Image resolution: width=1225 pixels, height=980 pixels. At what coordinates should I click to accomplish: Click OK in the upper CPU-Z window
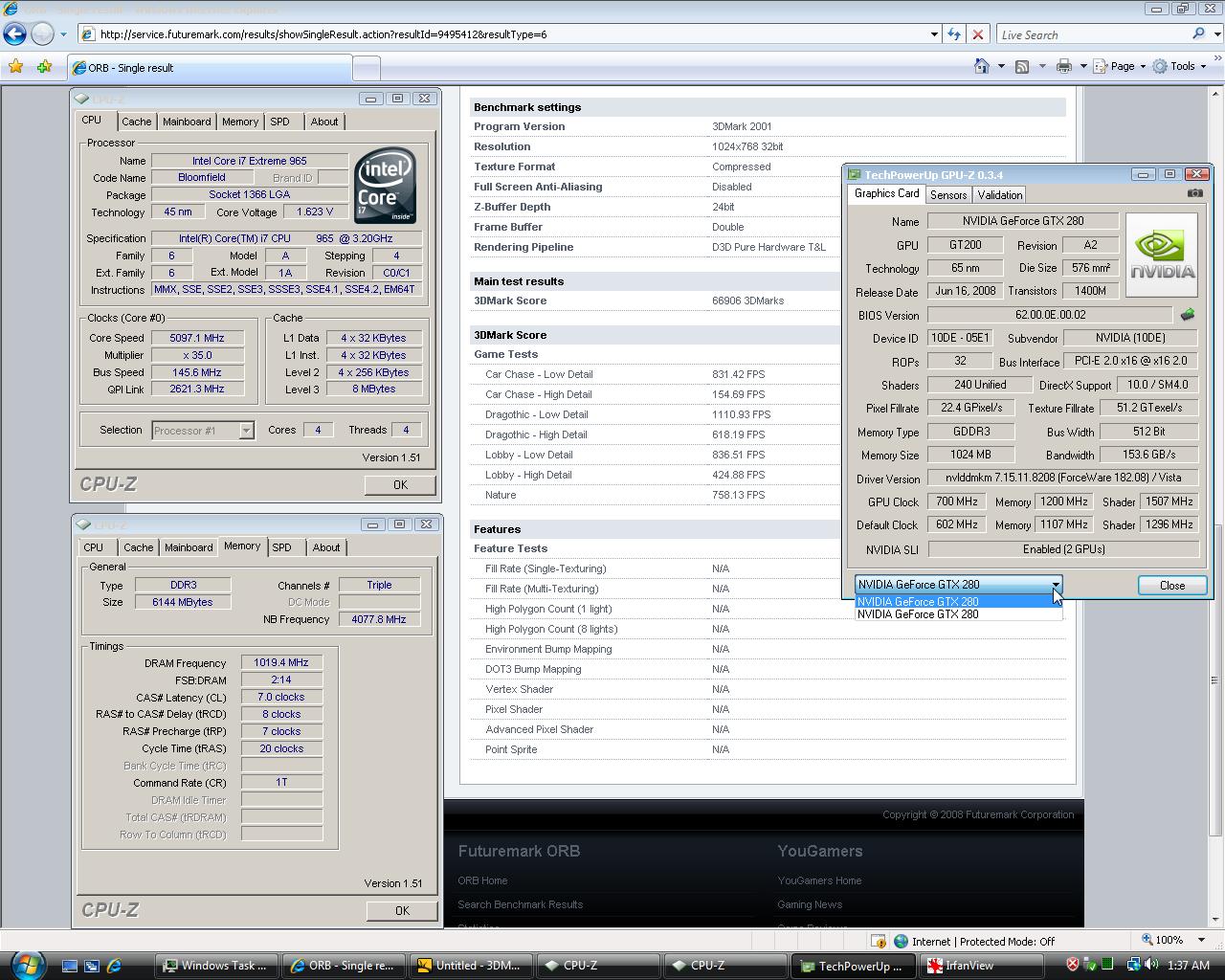pos(400,484)
